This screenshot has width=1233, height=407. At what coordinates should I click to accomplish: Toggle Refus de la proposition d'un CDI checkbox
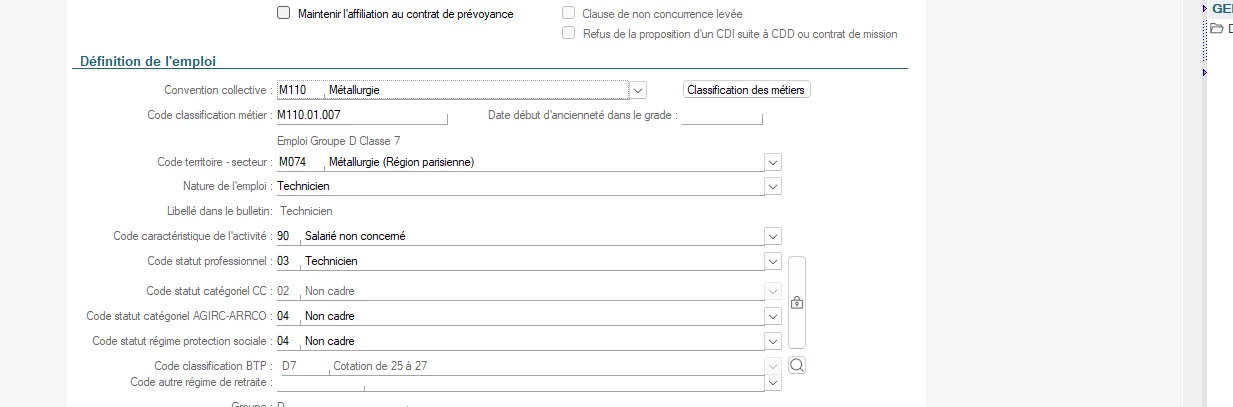point(568,33)
